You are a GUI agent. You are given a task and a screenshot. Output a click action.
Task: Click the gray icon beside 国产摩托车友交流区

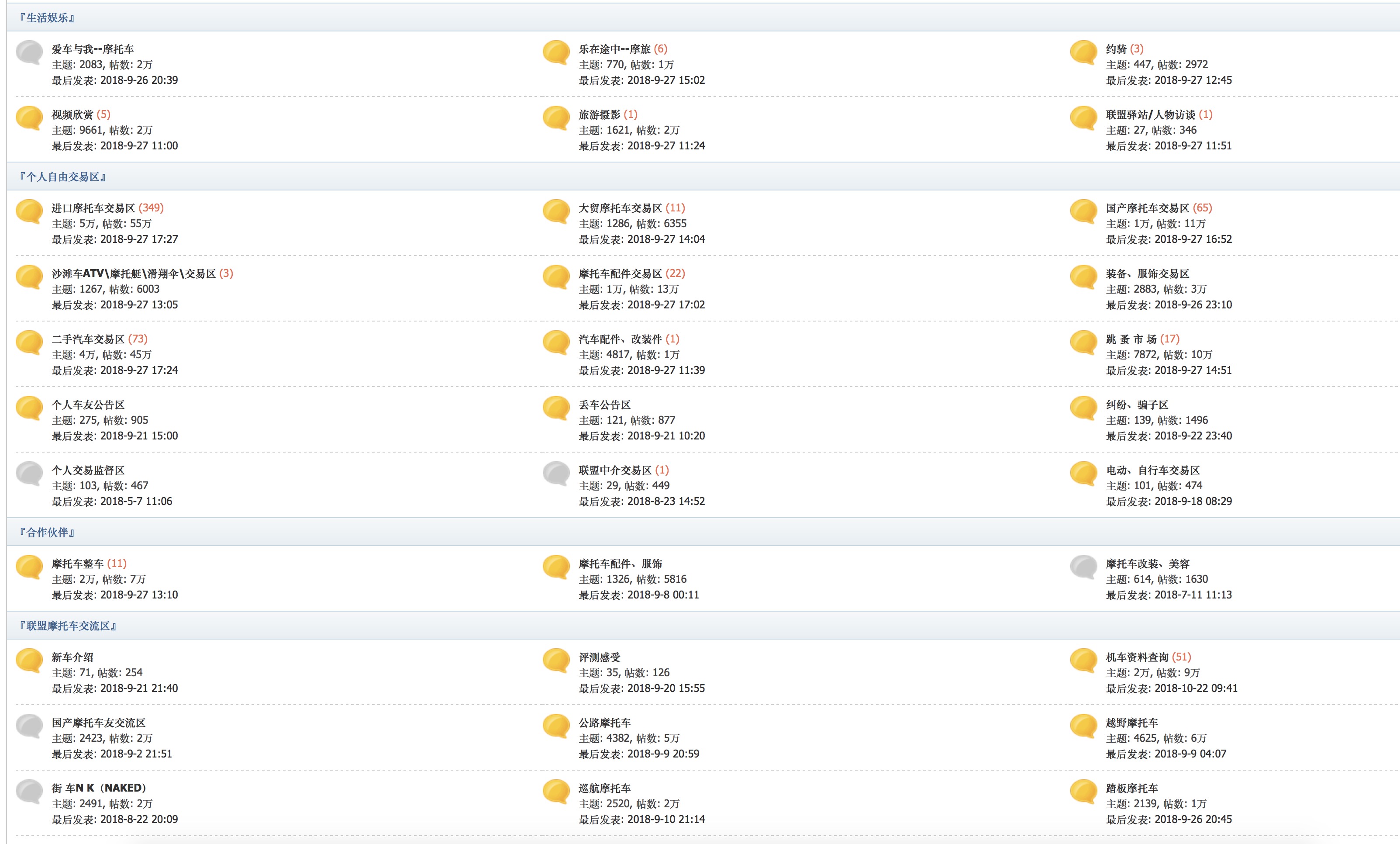click(x=30, y=726)
